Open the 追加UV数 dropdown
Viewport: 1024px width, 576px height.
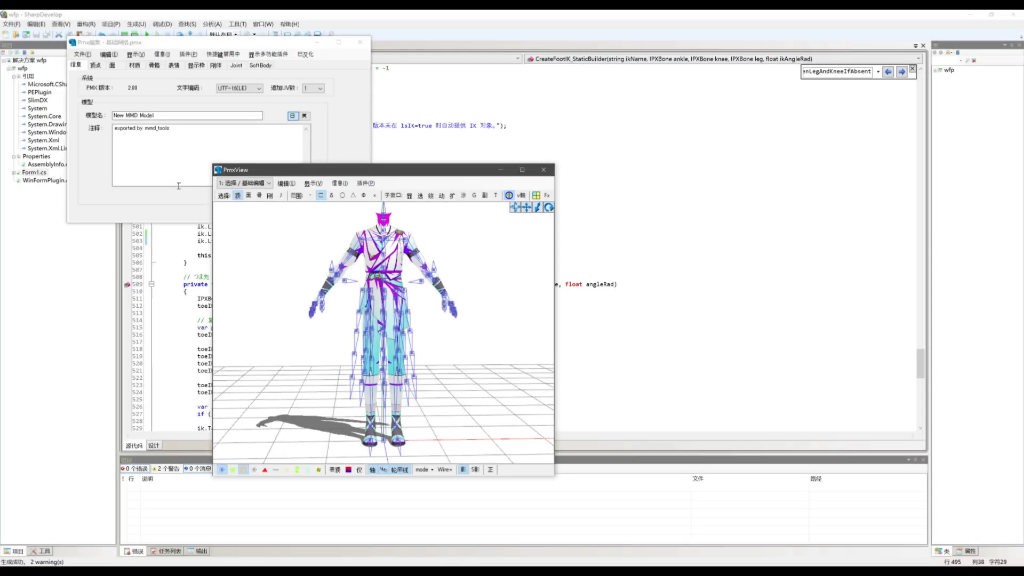(313, 88)
